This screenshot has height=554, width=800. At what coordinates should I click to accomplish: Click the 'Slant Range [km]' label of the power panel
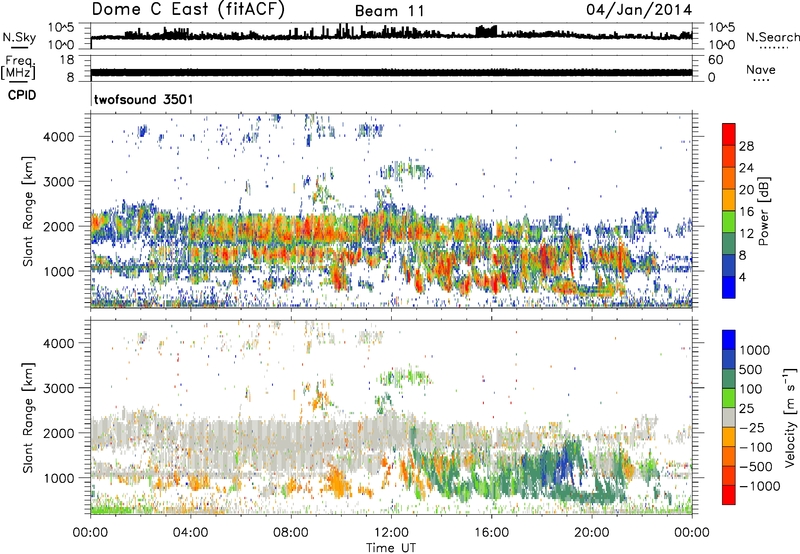click(x=28, y=211)
